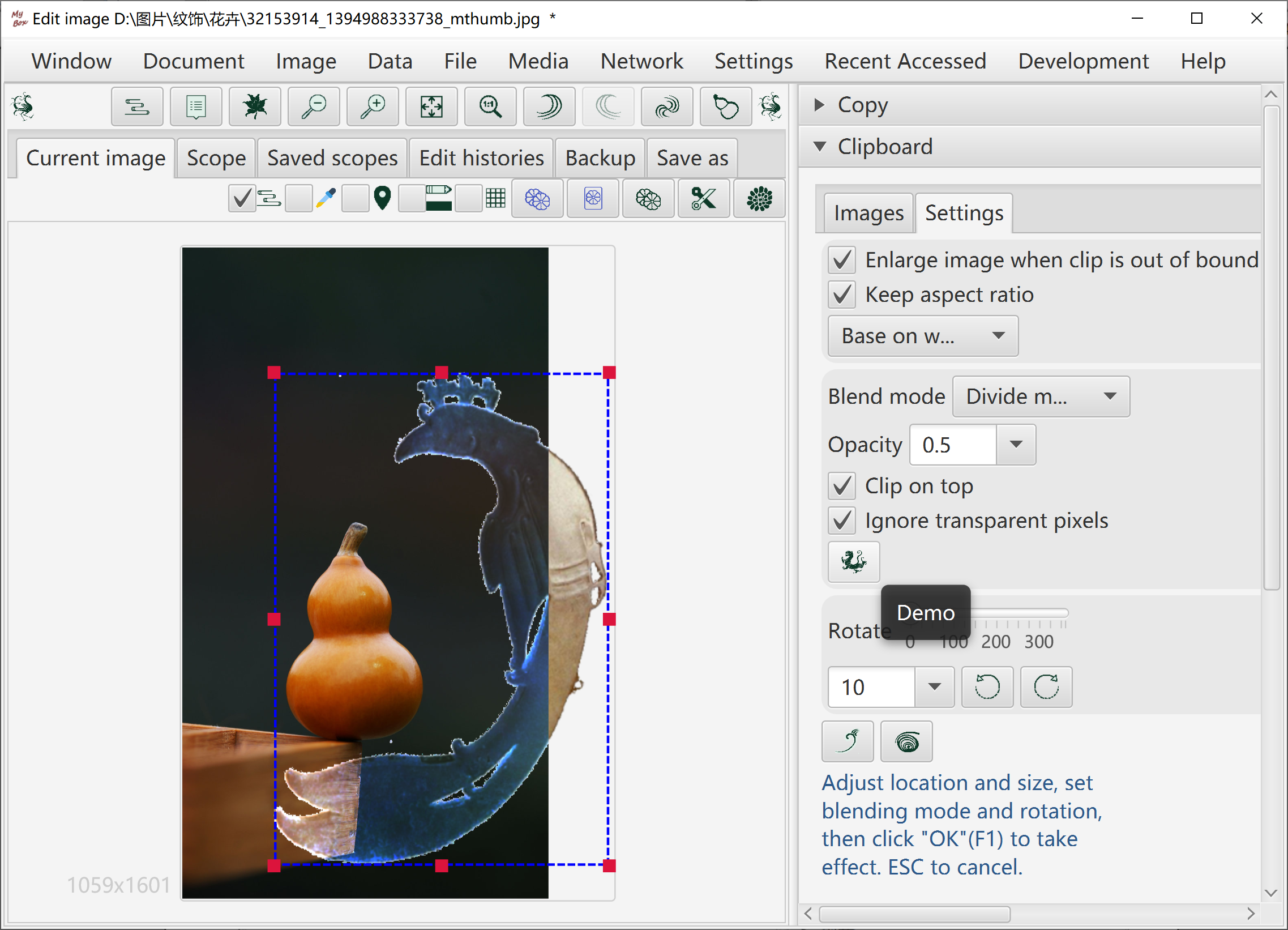Click the phoenix icon left of the toolbar
The image size is (1288, 930).
click(x=23, y=106)
